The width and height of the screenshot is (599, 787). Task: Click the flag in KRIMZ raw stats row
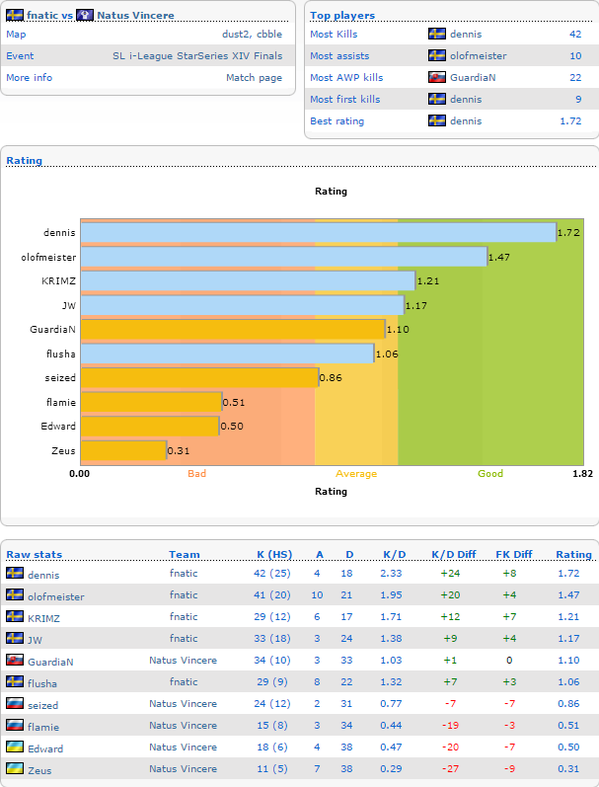[x=15, y=616]
